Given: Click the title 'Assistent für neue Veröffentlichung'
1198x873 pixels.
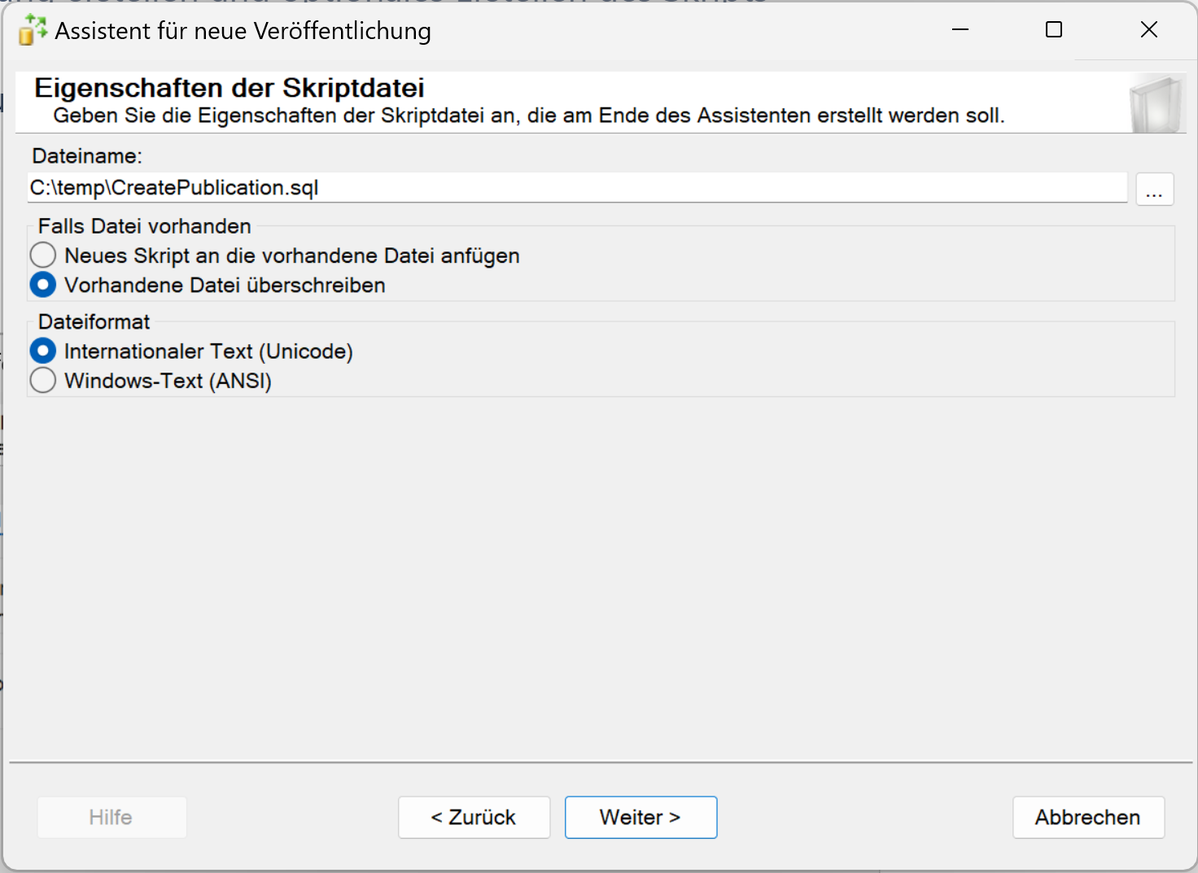Looking at the screenshot, I should pos(243,31).
